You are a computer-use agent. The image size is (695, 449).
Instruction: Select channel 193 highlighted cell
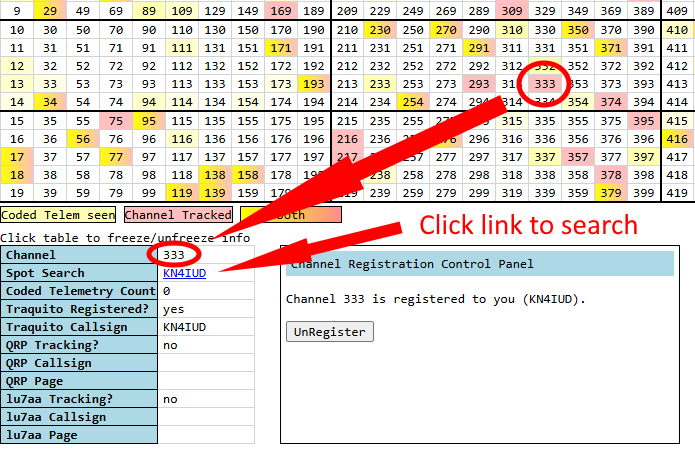pyautogui.click(x=314, y=83)
